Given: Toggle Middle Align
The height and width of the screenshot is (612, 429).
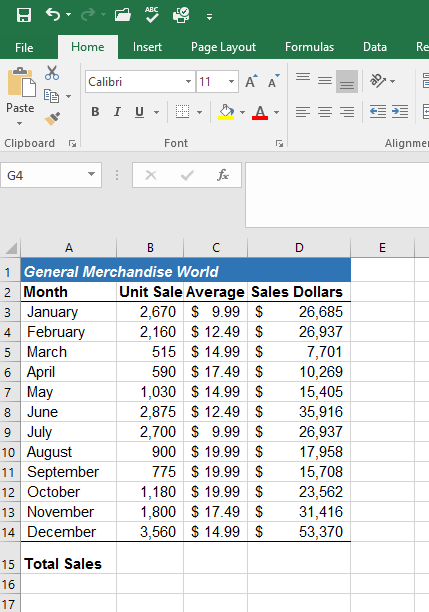Looking at the screenshot, I should click(325, 81).
